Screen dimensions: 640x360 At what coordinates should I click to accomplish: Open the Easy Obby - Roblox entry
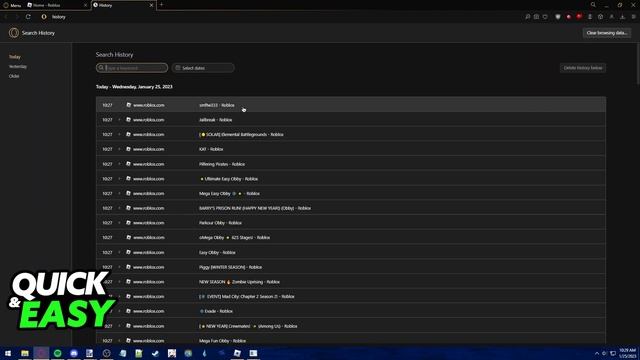click(351, 252)
